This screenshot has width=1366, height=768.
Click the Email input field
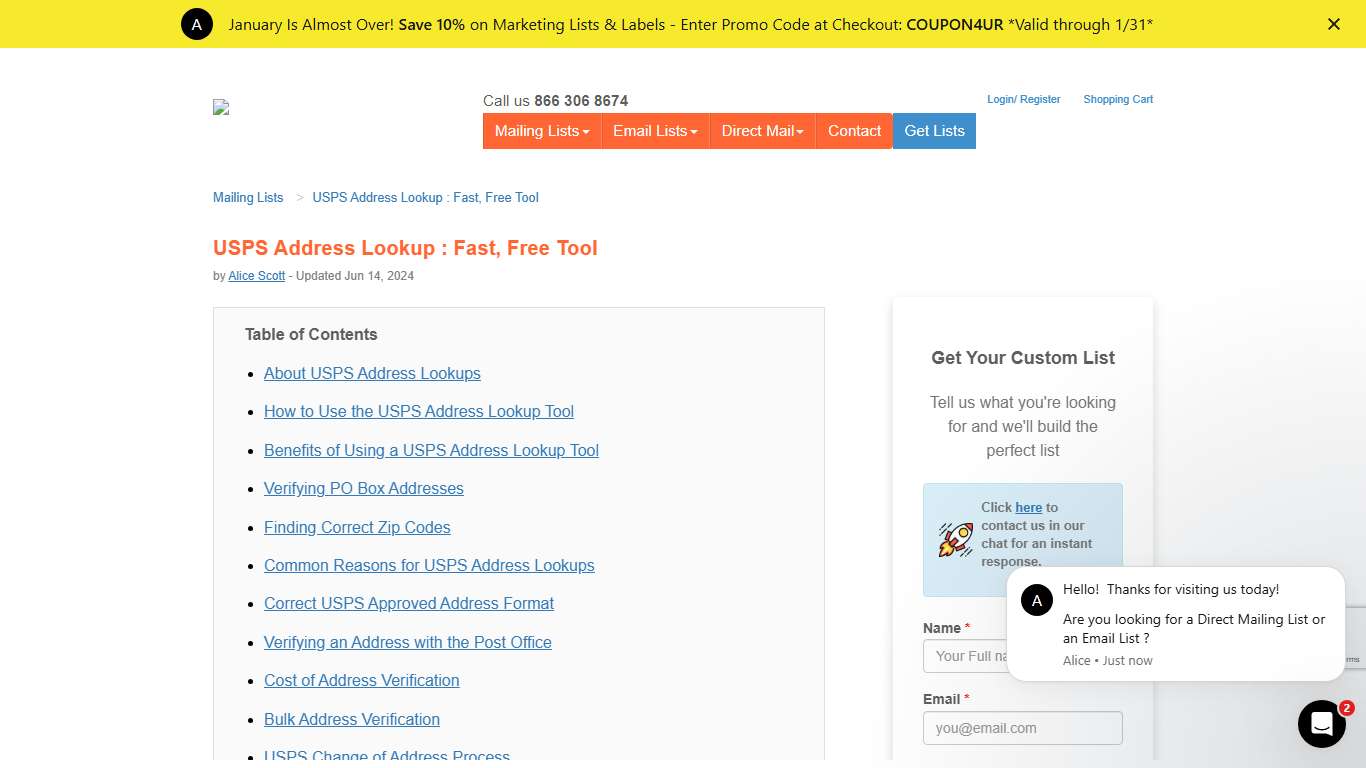pyautogui.click(x=1022, y=728)
